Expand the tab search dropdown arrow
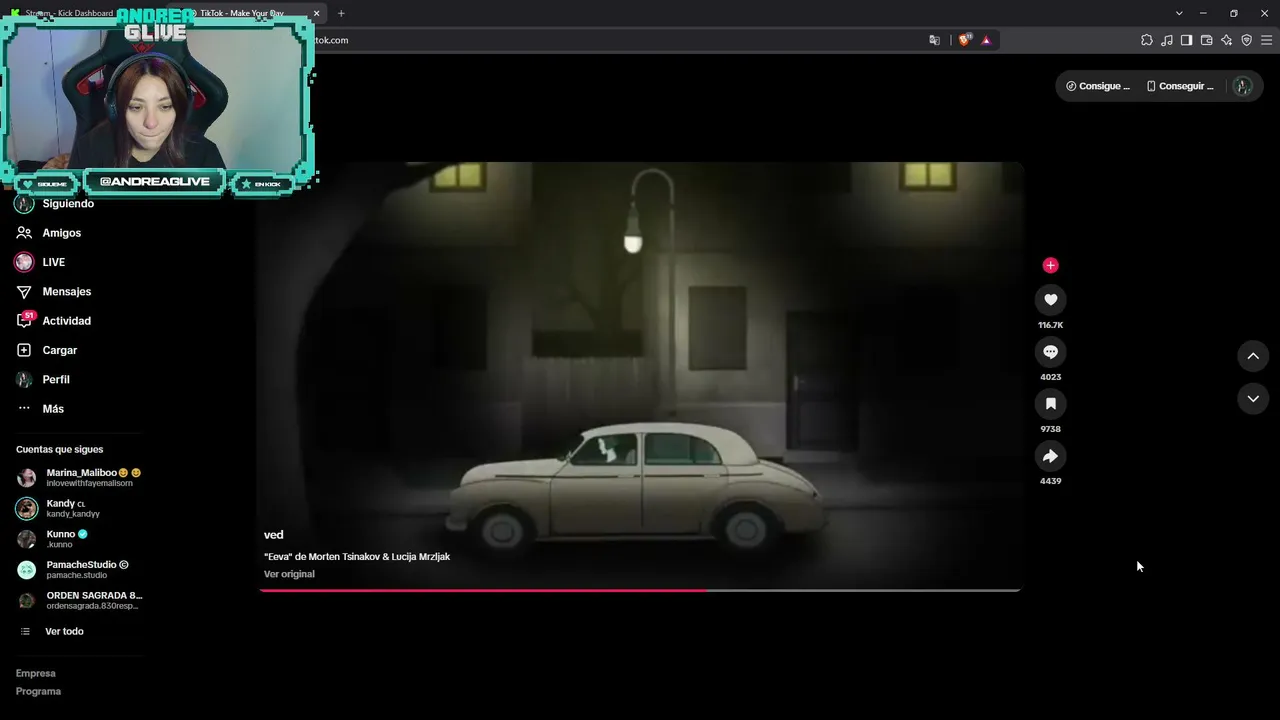The image size is (1280, 720). coord(1179,13)
